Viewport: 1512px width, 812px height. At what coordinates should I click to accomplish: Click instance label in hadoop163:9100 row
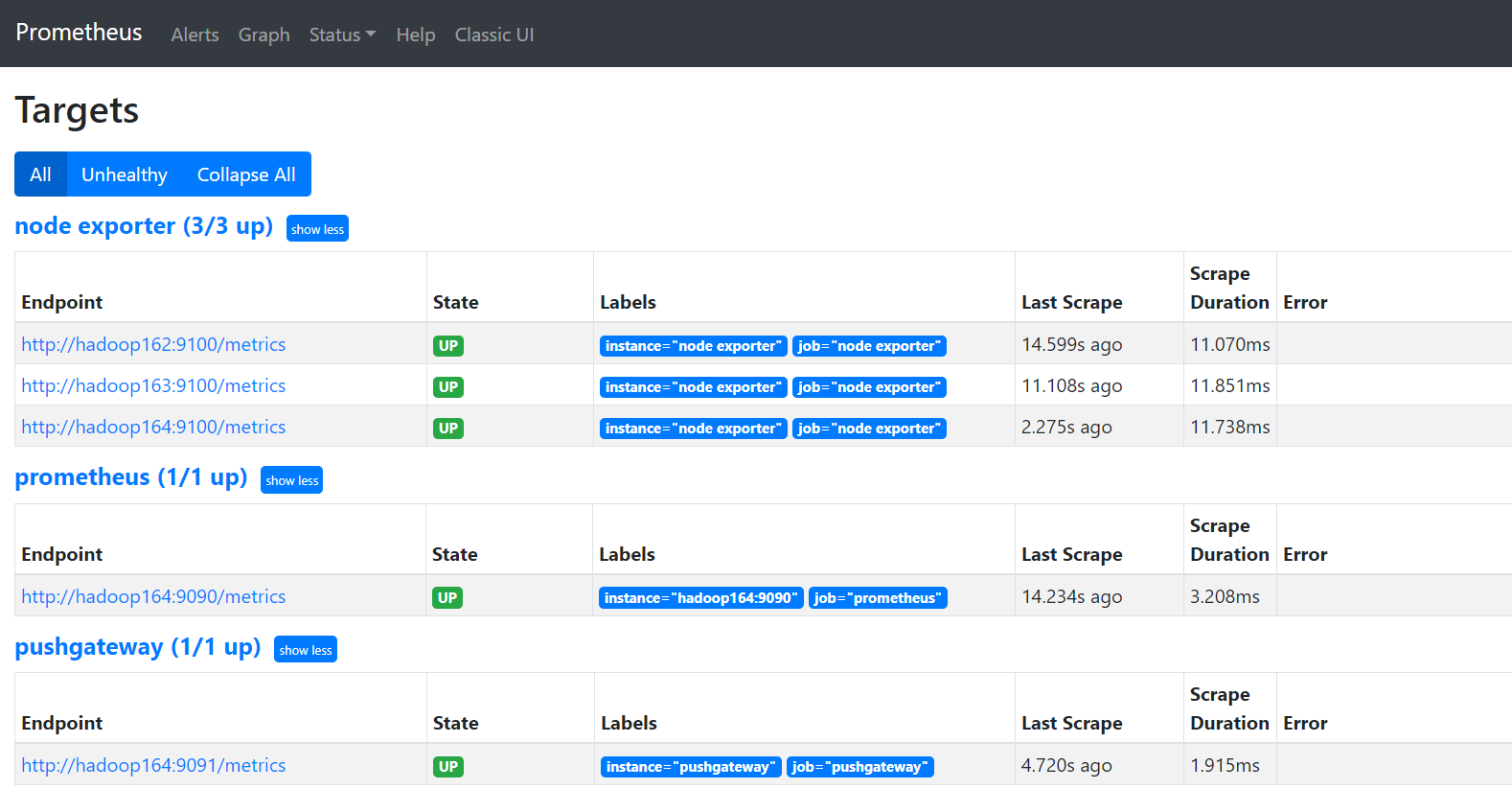[694, 387]
